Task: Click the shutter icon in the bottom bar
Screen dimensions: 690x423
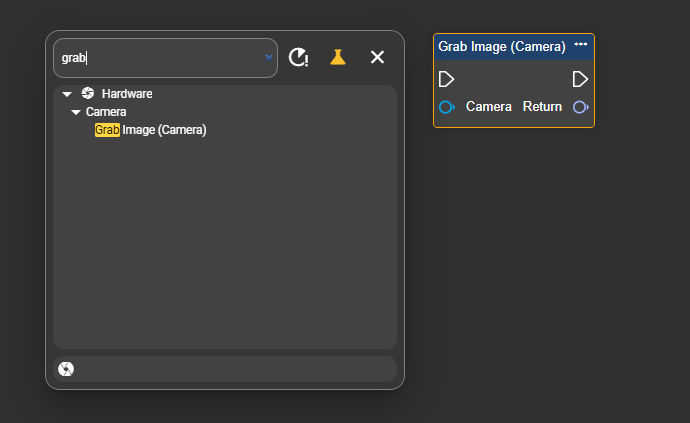Action: click(67, 369)
